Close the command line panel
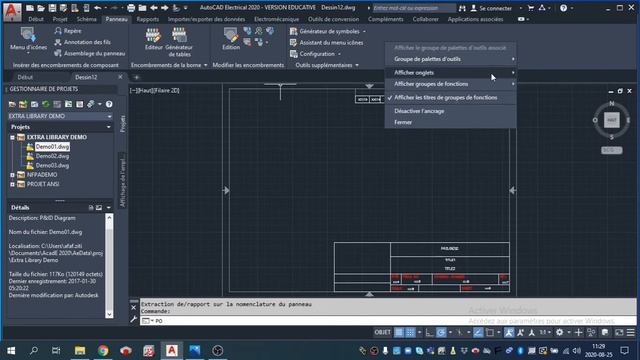The image size is (640, 360). click(134, 307)
